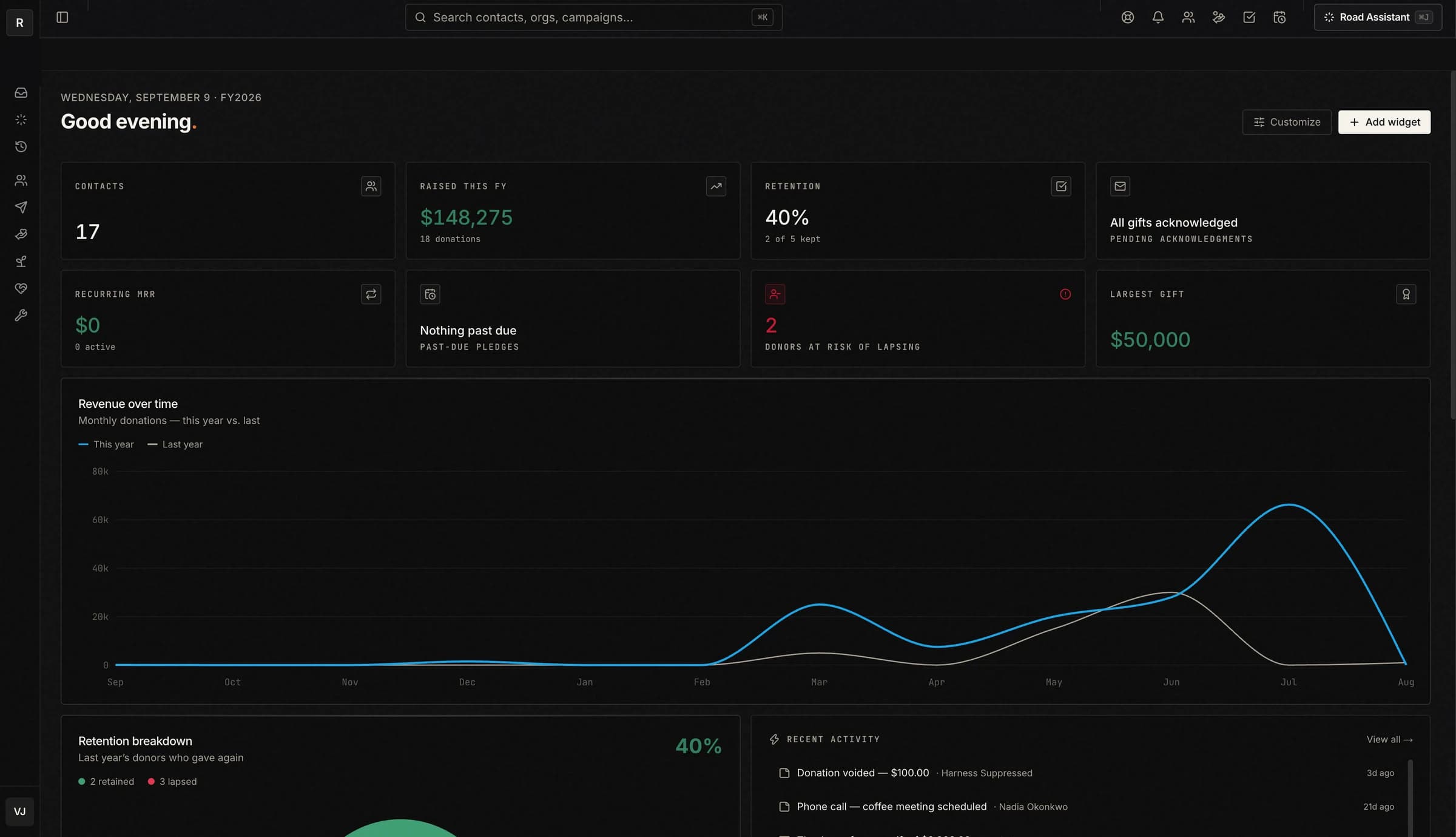Viewport: 1456px width, 837px height.
Task: Click the $148,275 raised value
Action: (x=466, y=217)
